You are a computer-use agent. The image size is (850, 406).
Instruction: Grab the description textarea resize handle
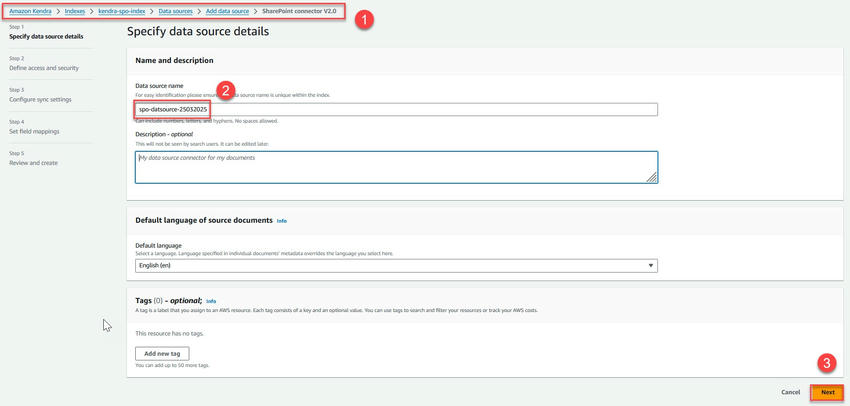652,177
